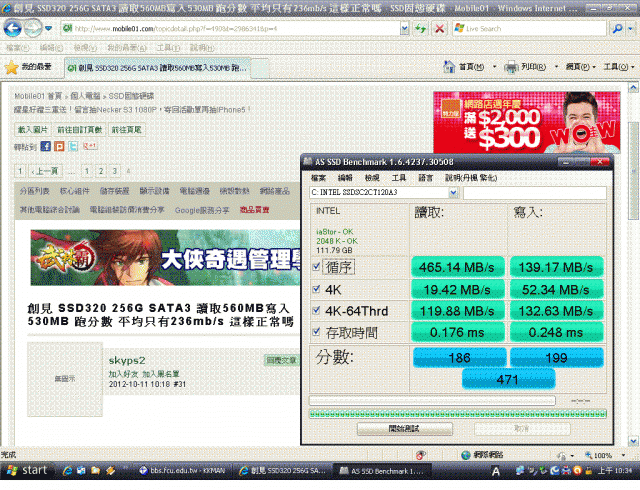Click the Google +1 share icon

(x=90, y=145)
